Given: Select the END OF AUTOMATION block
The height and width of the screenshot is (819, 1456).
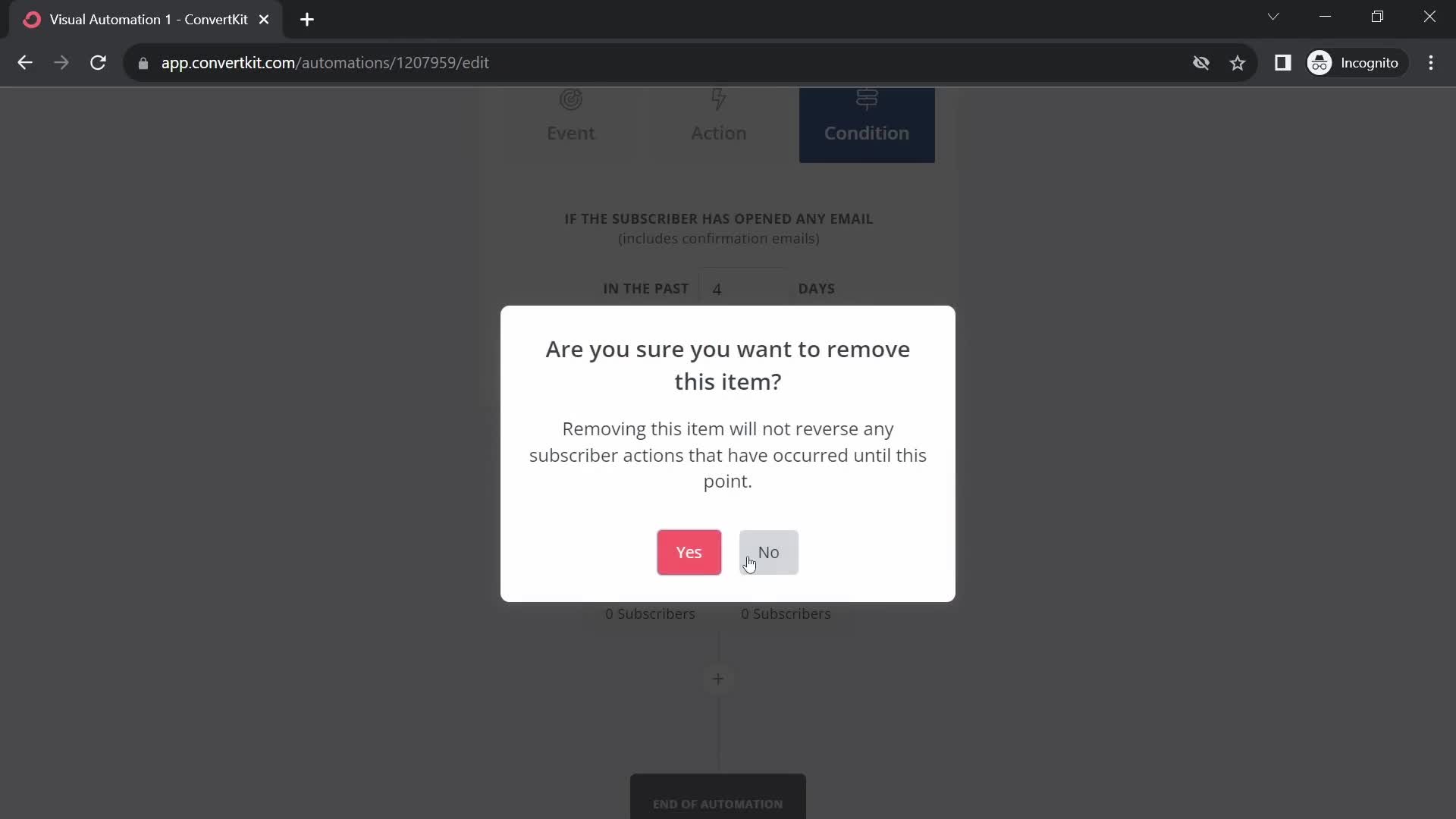Looking at the screenshot, I should coord(718,803).
